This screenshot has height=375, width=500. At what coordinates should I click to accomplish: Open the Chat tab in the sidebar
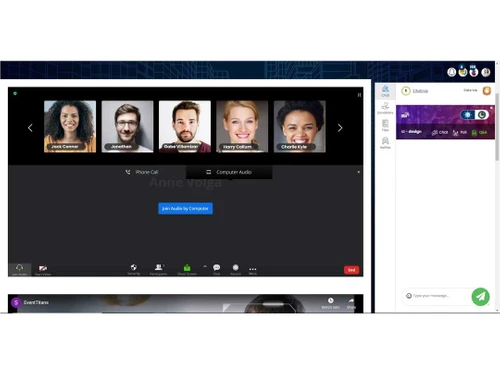(x=385, y=91)
